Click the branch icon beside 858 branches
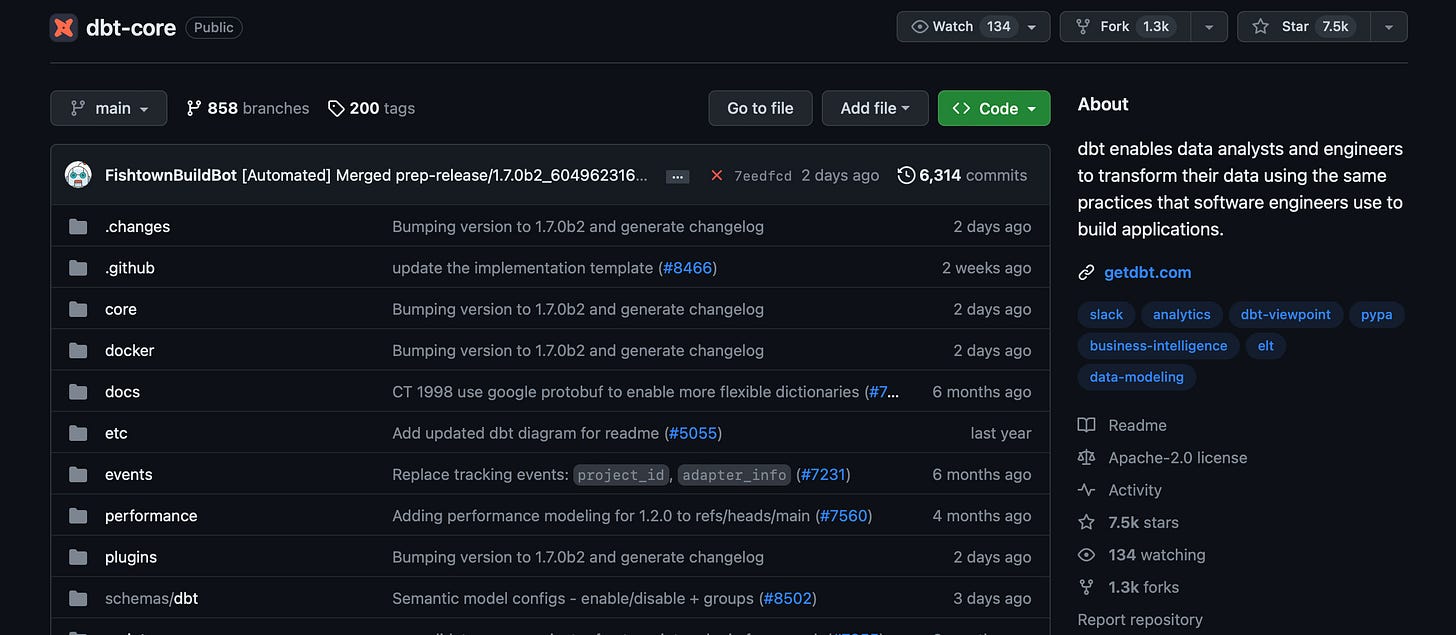This screenshot has height=635, width=1456. (194, 108)
